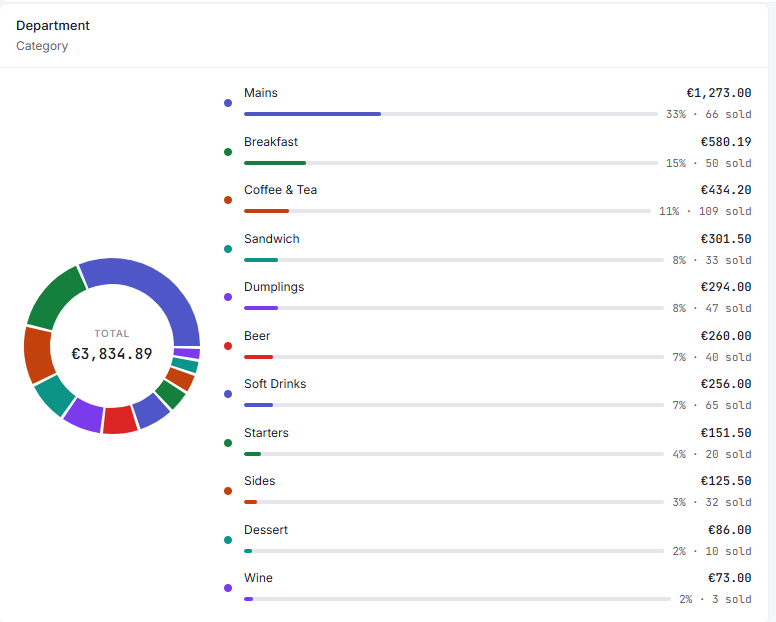776x622 pixels.
Task: Click the €73.00 Wine amount
Action: (x=729, y=578)
